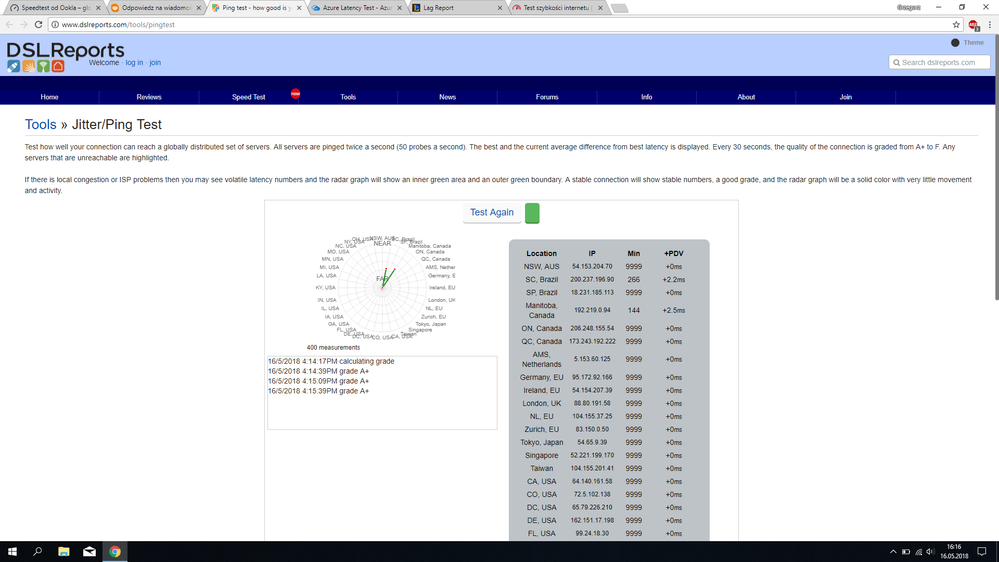Image resolution: width=999 pixels, height=562 pixels.
Task: Follow the Tools breadcrumb link
Action: (x=40, y=125)
